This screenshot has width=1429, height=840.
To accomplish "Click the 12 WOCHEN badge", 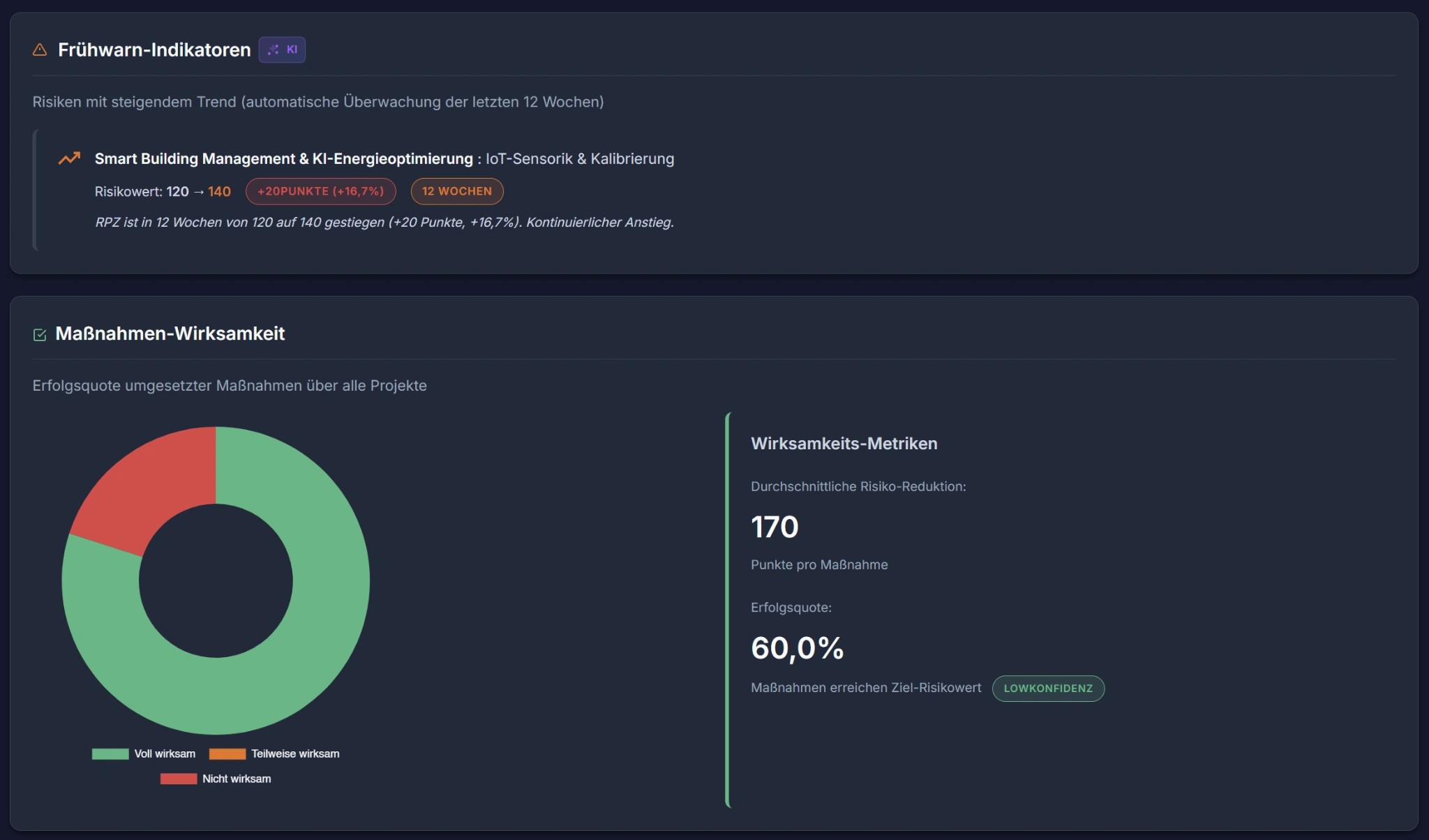I will [457, 191].
